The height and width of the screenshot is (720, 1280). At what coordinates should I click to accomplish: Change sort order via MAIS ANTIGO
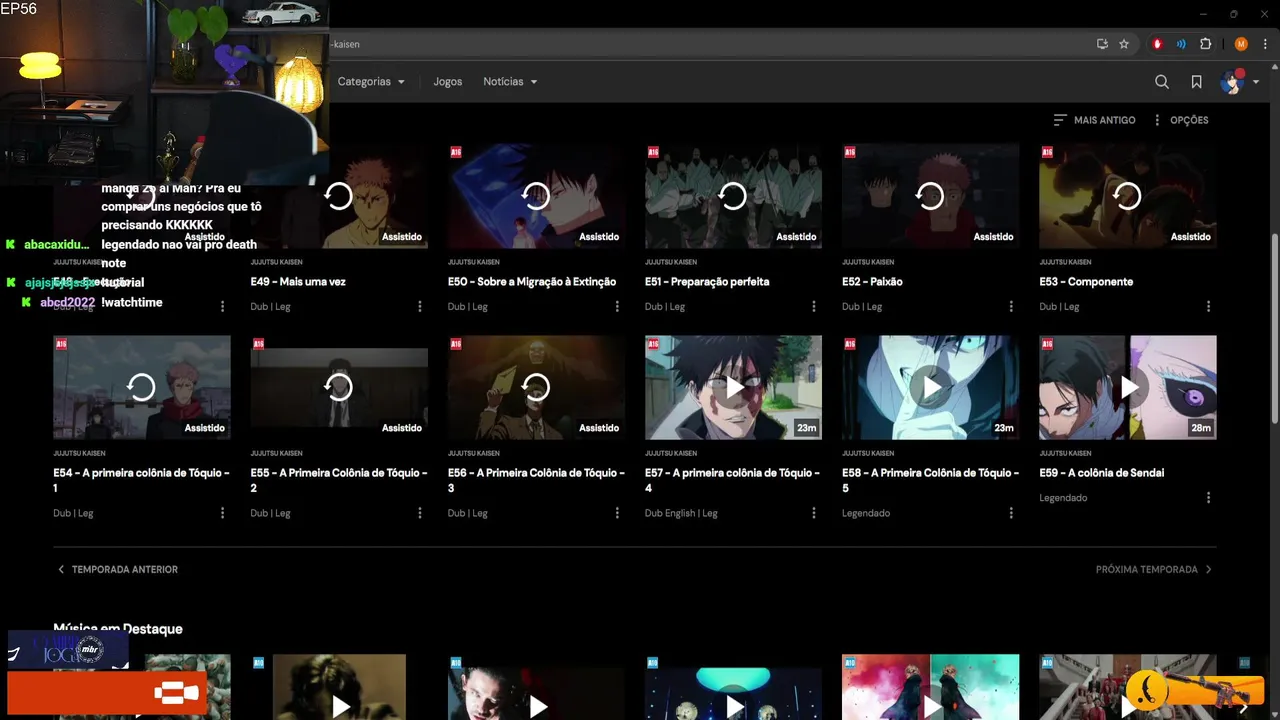[x=1094, y=120]
